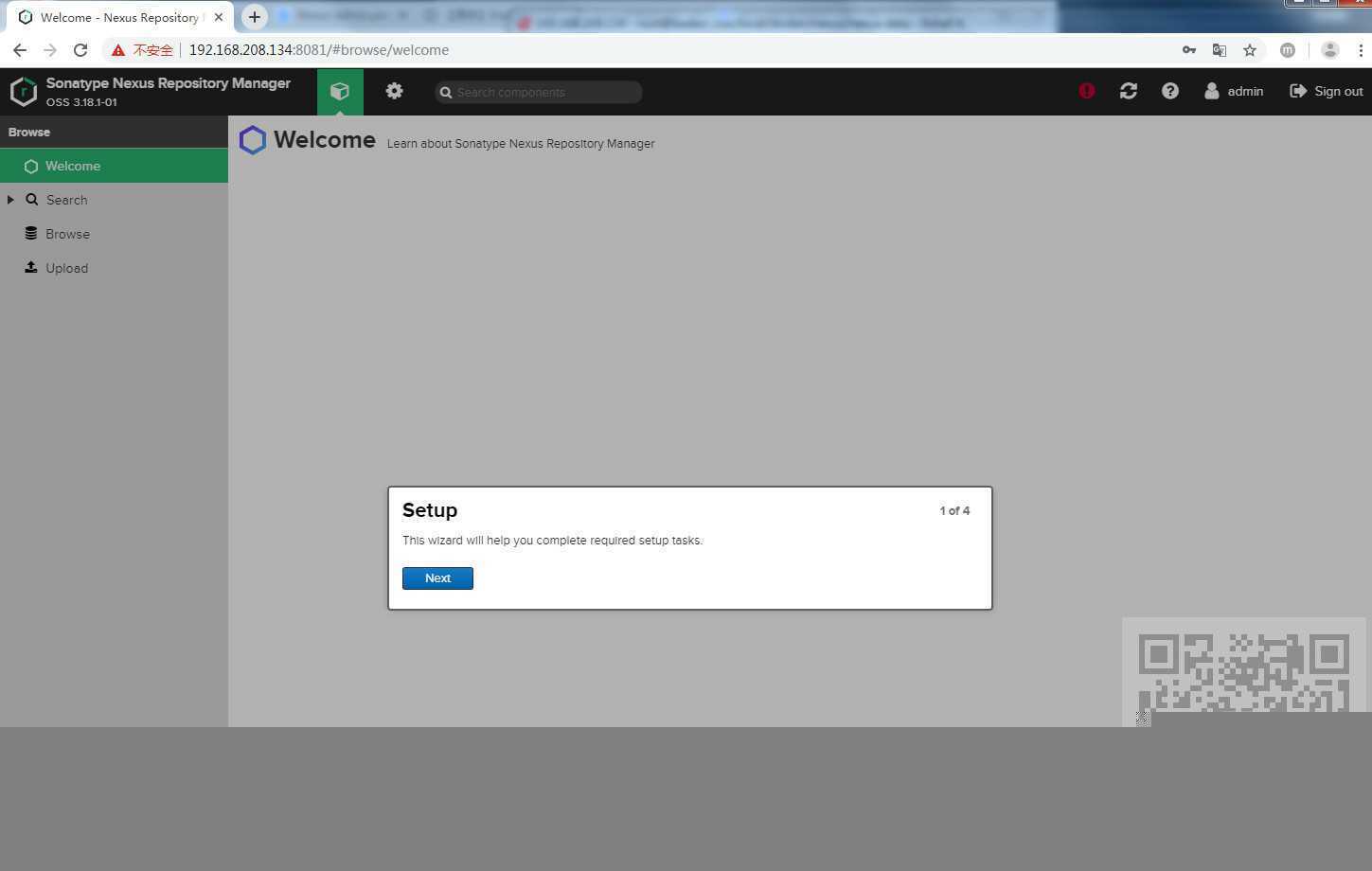Go back in browser history
Image resolution: width=1372 pixels, height=871 pixels.
point(20,50)
